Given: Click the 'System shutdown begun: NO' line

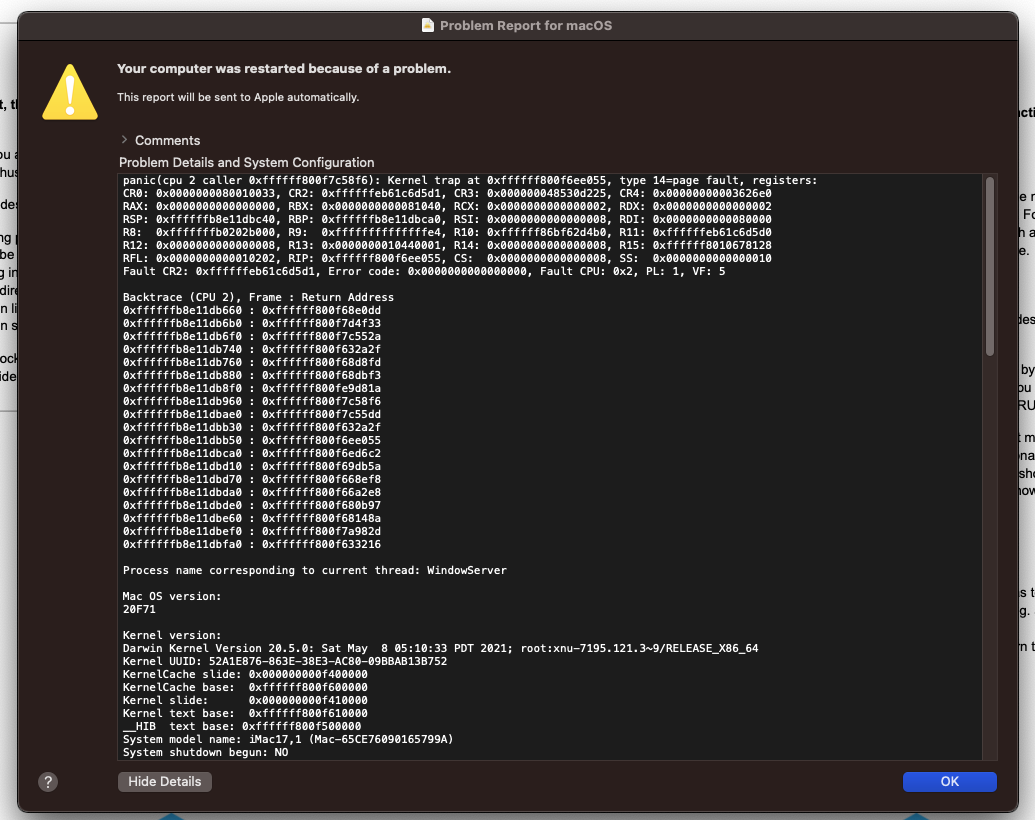Looking at the screenshot, I should pos(205,752).
